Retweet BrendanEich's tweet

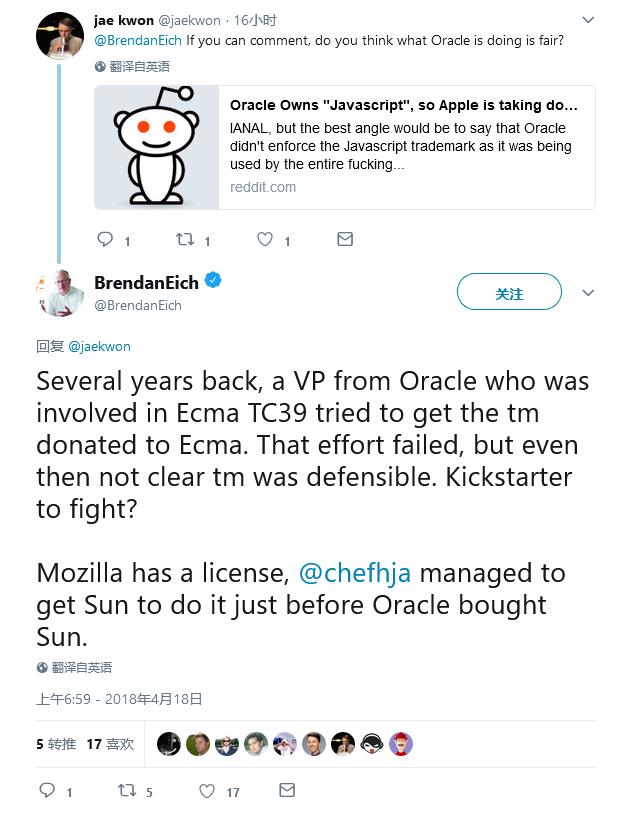click(x=126, y=791)
